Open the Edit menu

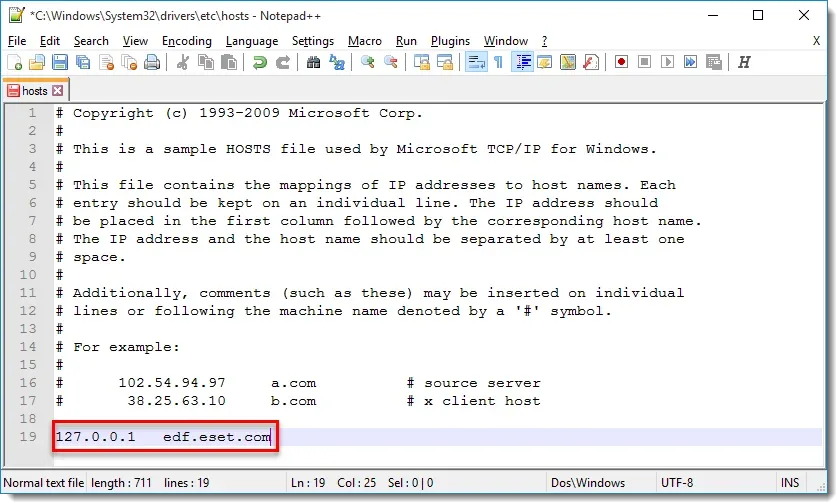(50, 41)
